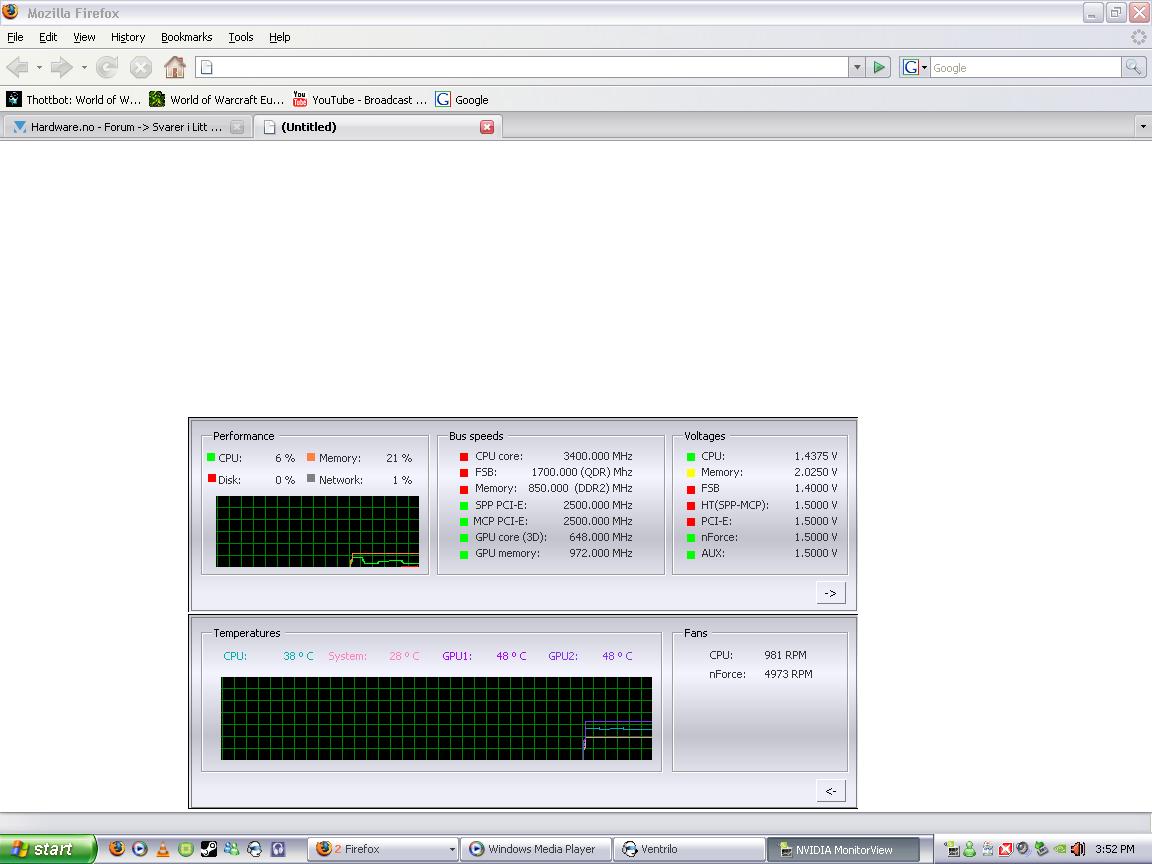Focus the Google search box

tap(1026, 68)
